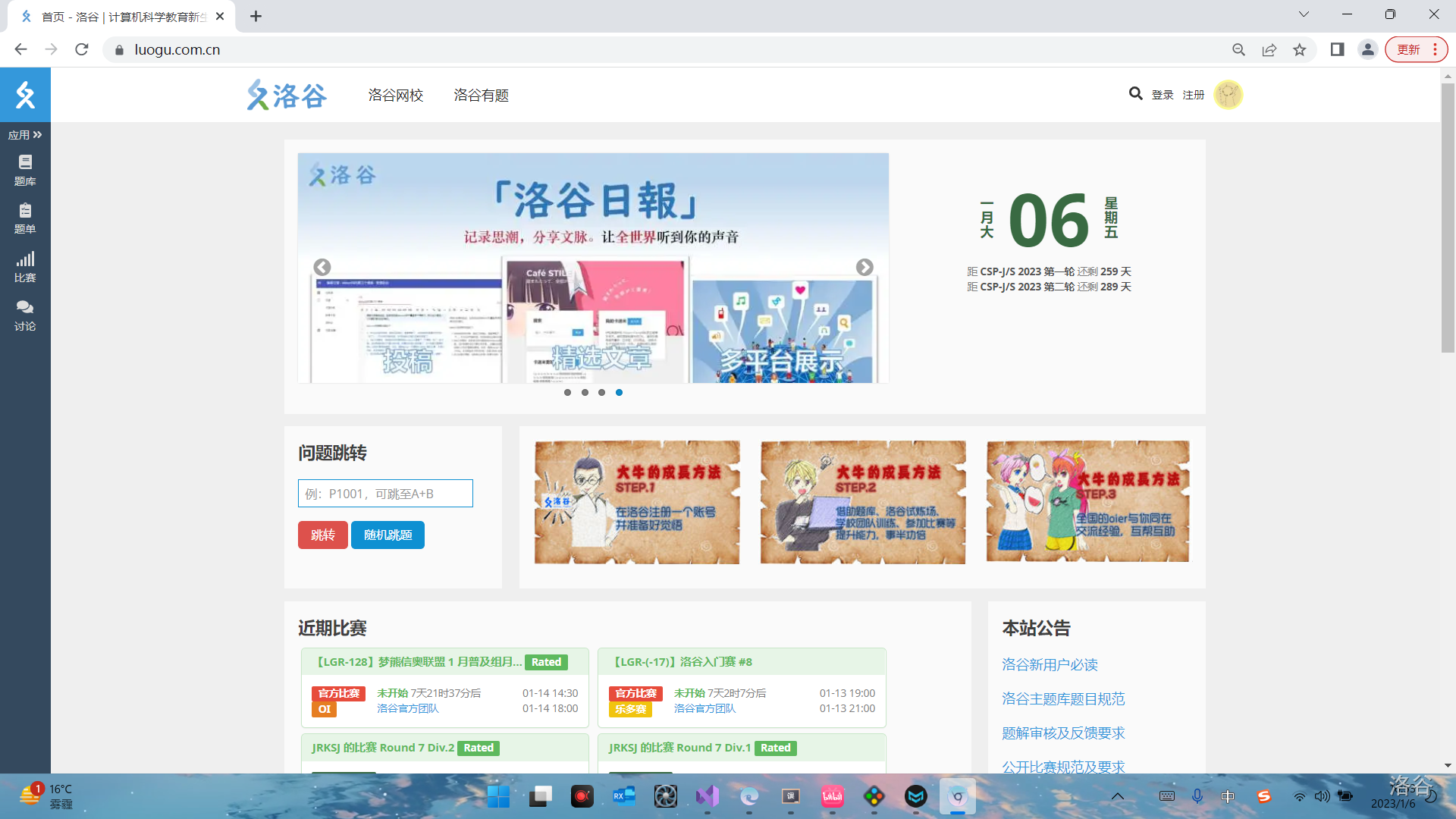Click the carousel next arrow icon
This screenshot has width=1456, height=819.
(x=864, y=267)
